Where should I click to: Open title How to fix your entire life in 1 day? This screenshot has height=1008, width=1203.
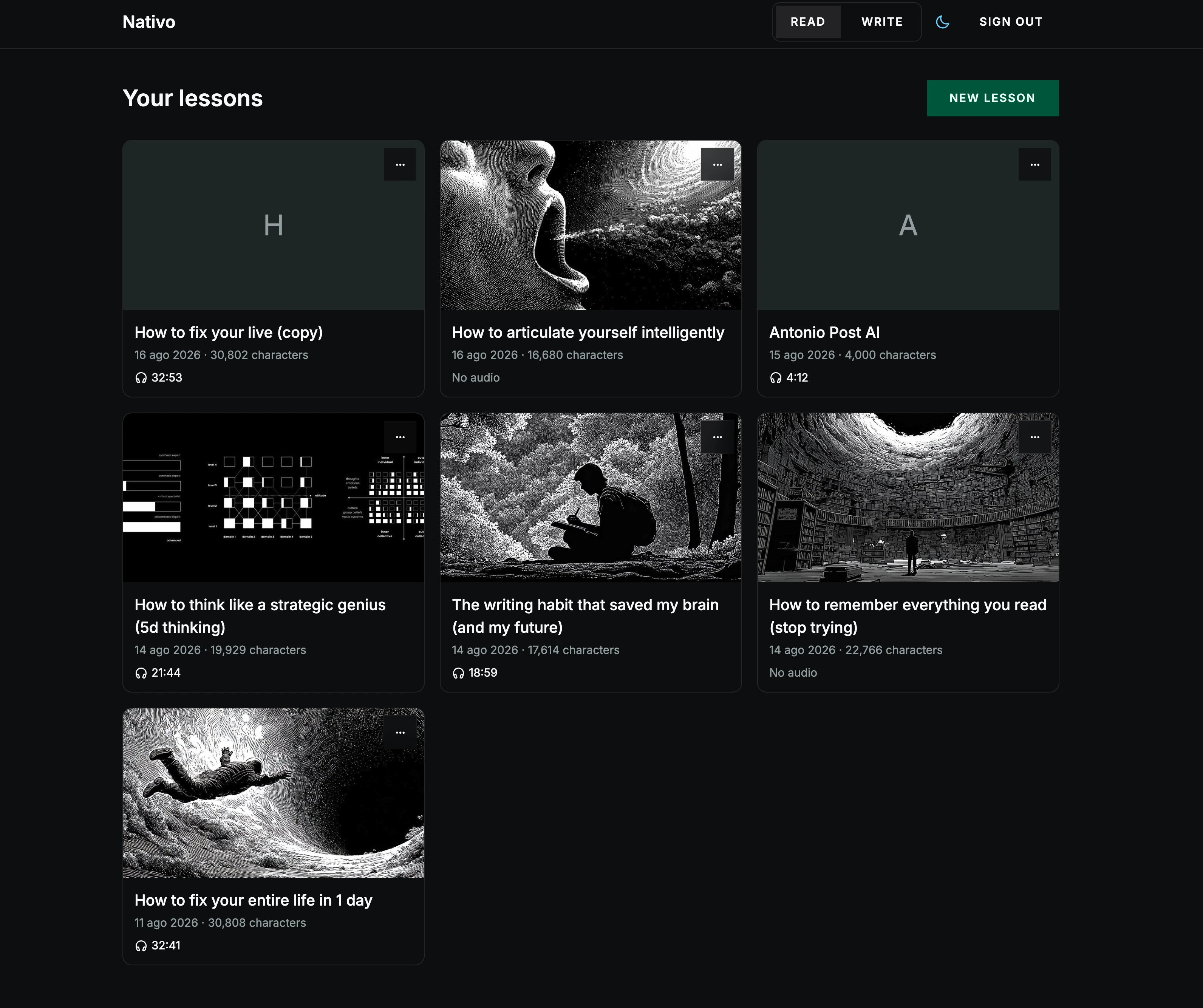pyautogui.click(x=253, y=900)
